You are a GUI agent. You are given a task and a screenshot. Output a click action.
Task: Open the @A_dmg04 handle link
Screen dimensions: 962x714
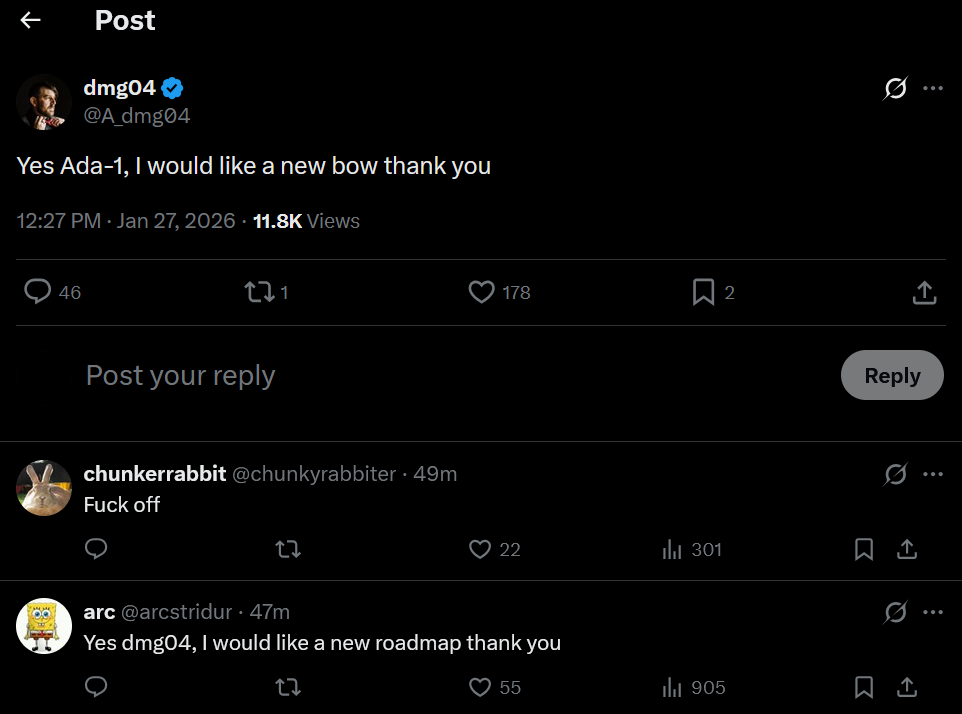(x=137, y=116)
